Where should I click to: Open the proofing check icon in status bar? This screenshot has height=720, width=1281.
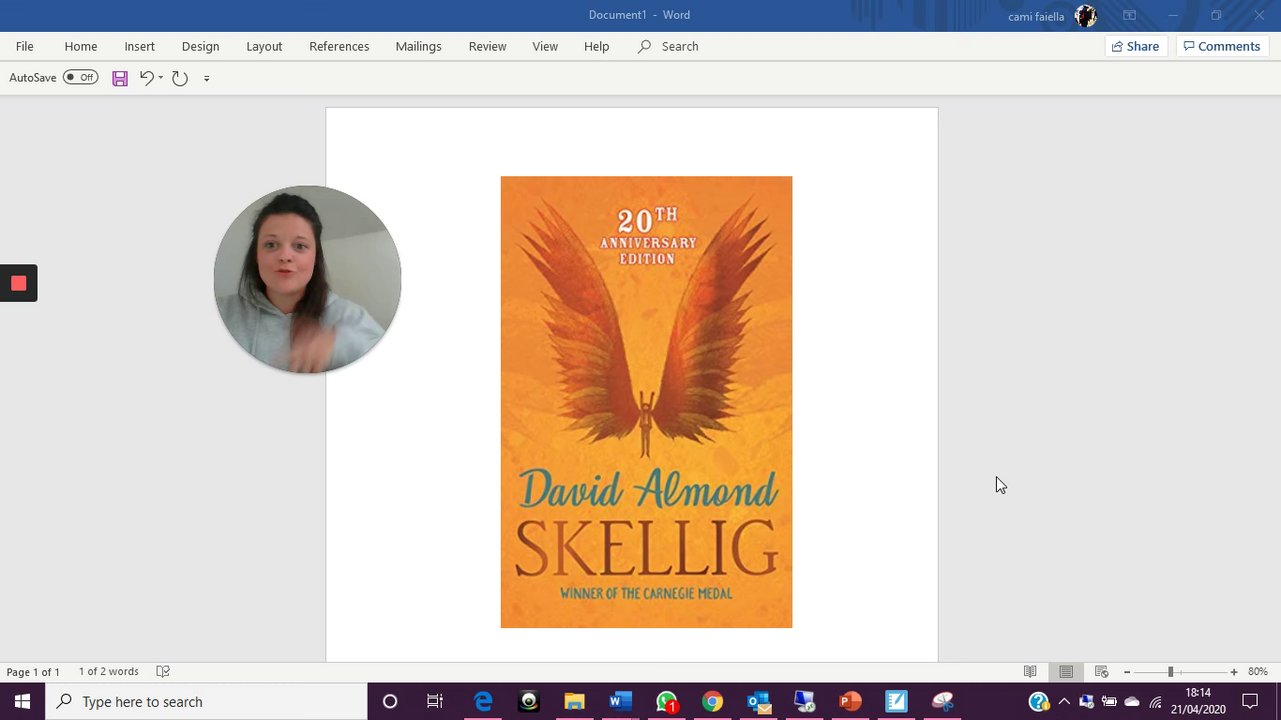coord(163,672)
